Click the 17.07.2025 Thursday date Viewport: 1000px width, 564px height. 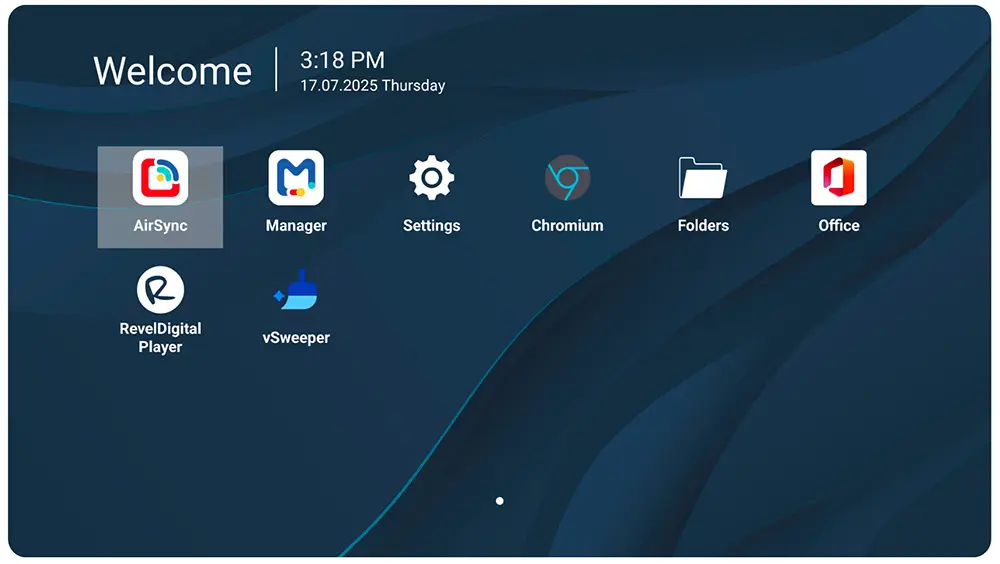point(372,85)
